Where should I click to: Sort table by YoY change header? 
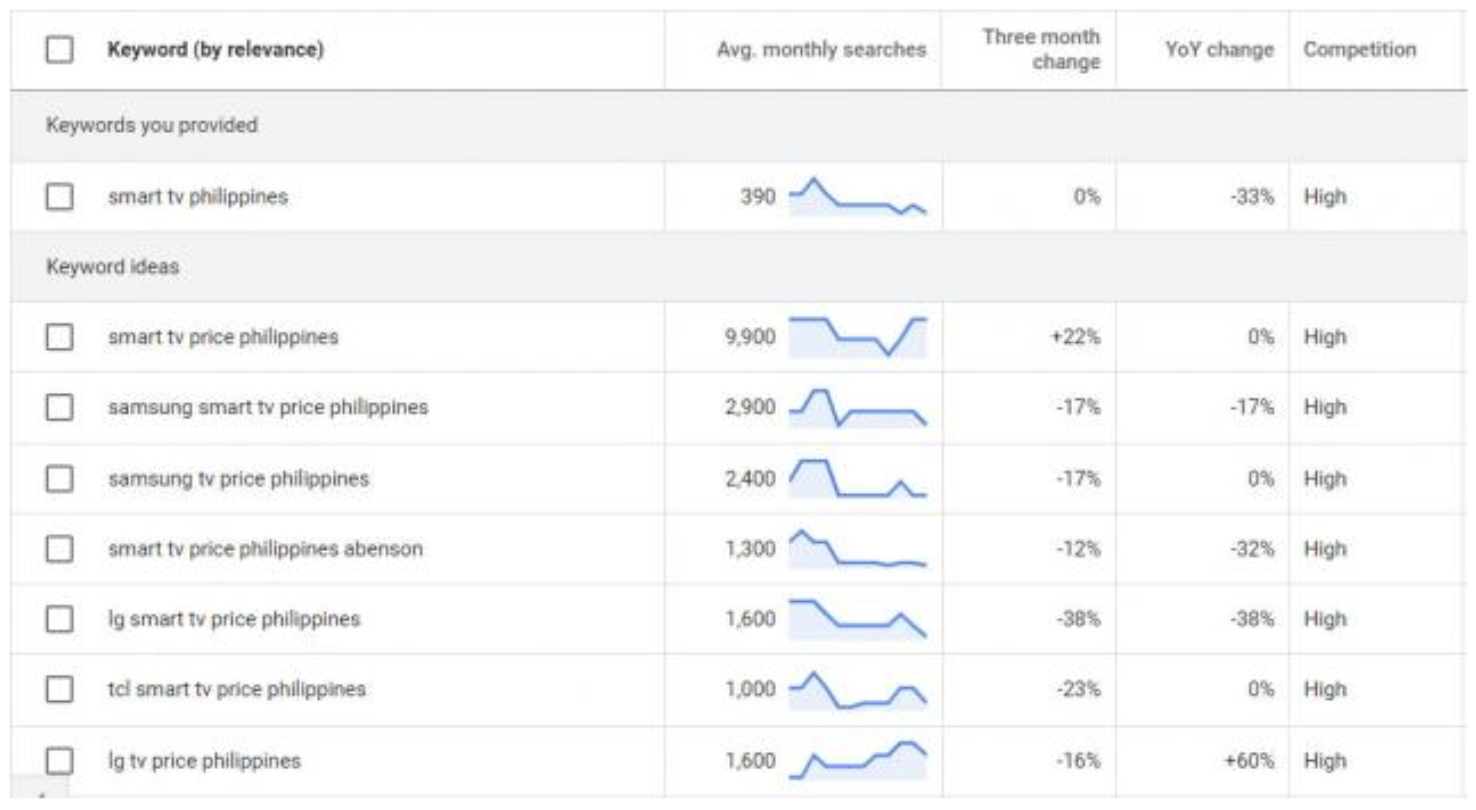tap(1219, 50)
